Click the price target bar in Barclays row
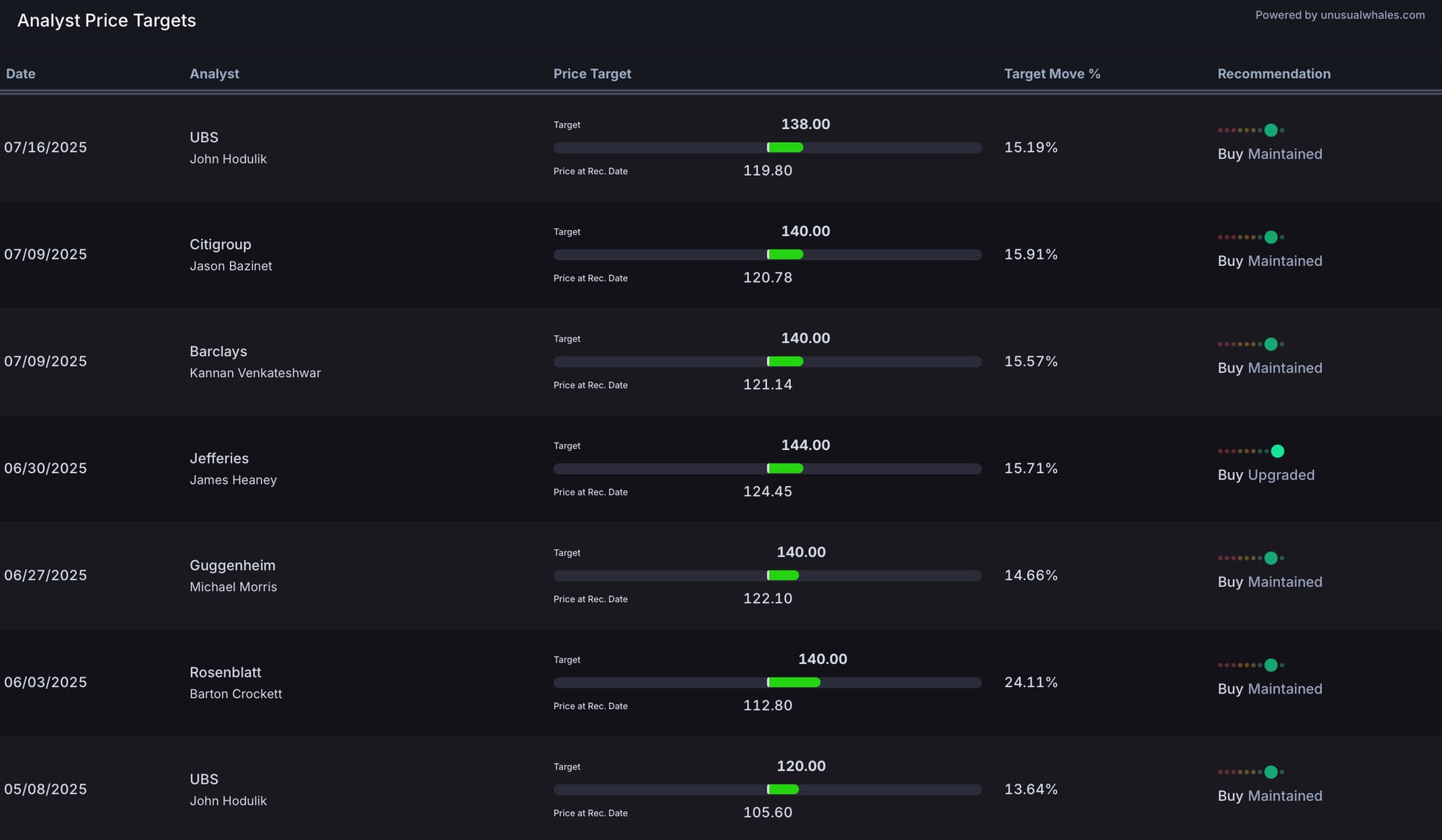 (x=768, y=361)
